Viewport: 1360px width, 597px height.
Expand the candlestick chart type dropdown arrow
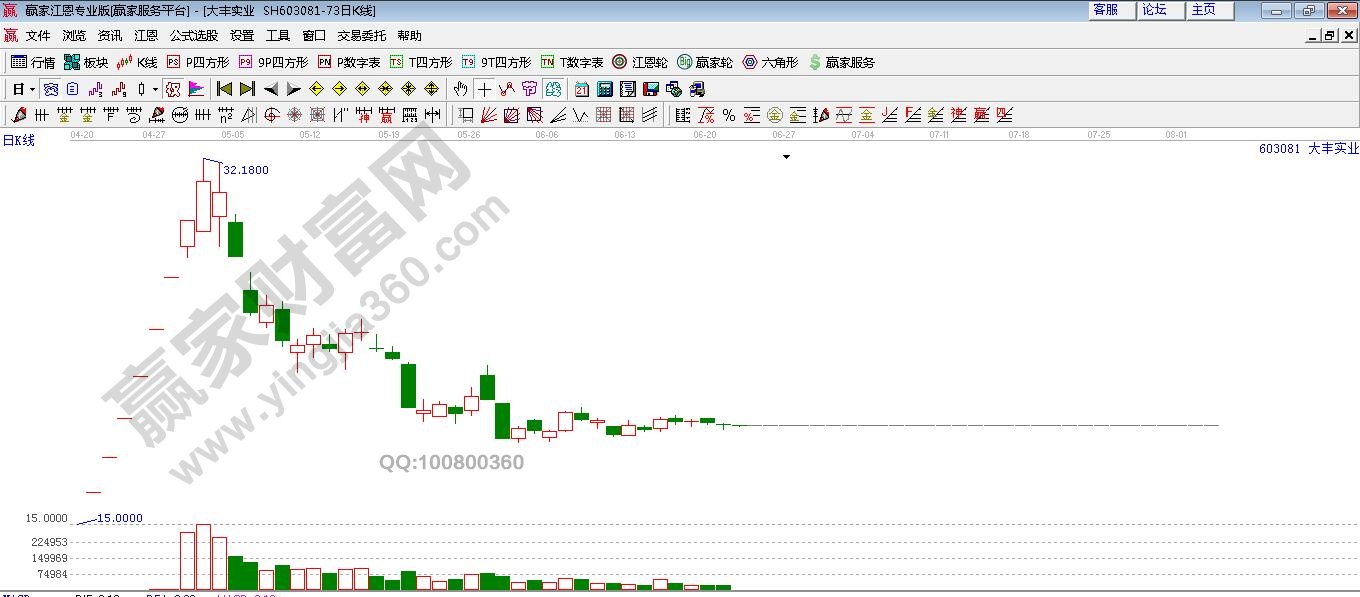tap(155, 89)
